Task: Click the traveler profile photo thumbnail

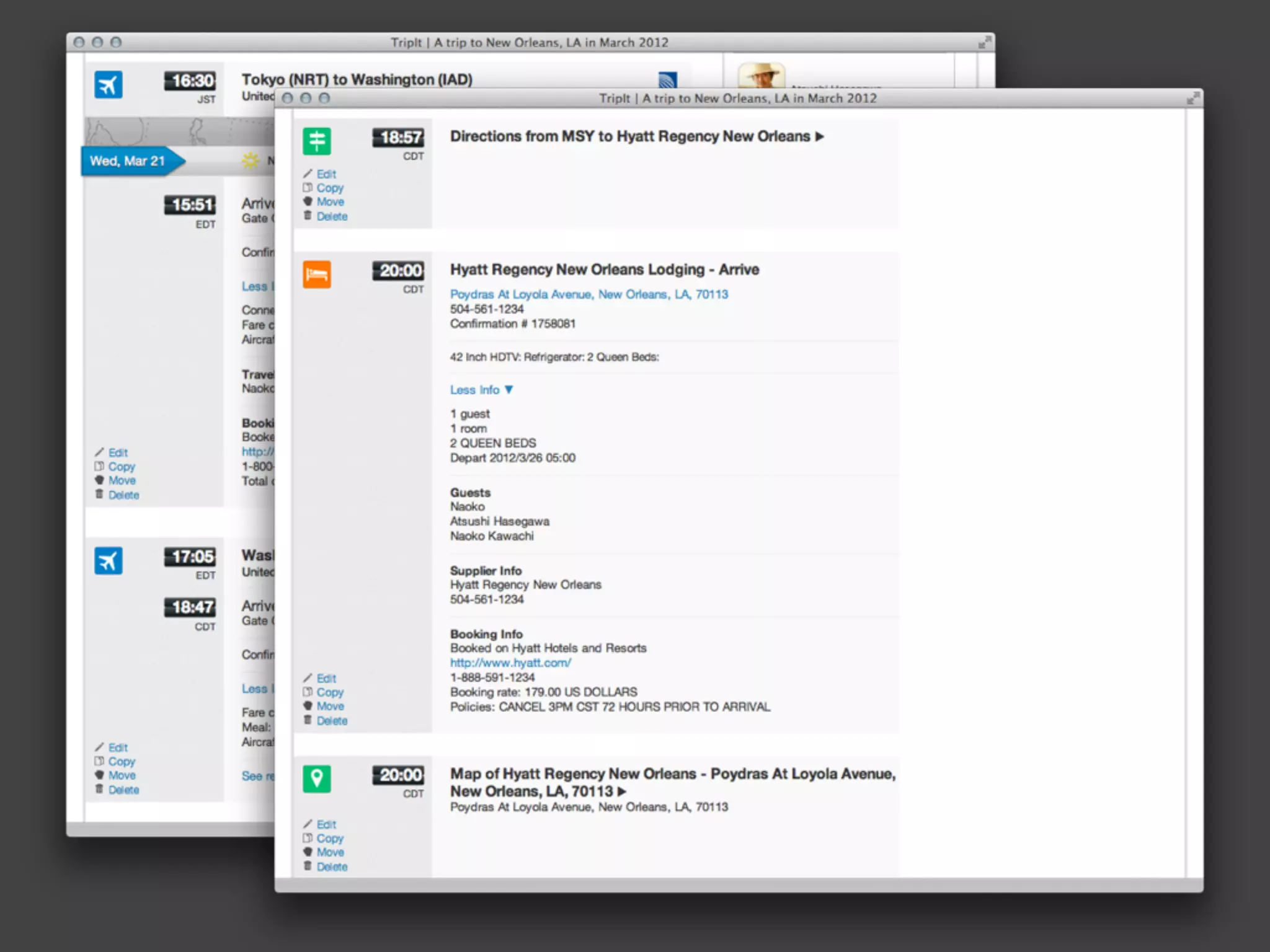Action: [x=762, y=76]
